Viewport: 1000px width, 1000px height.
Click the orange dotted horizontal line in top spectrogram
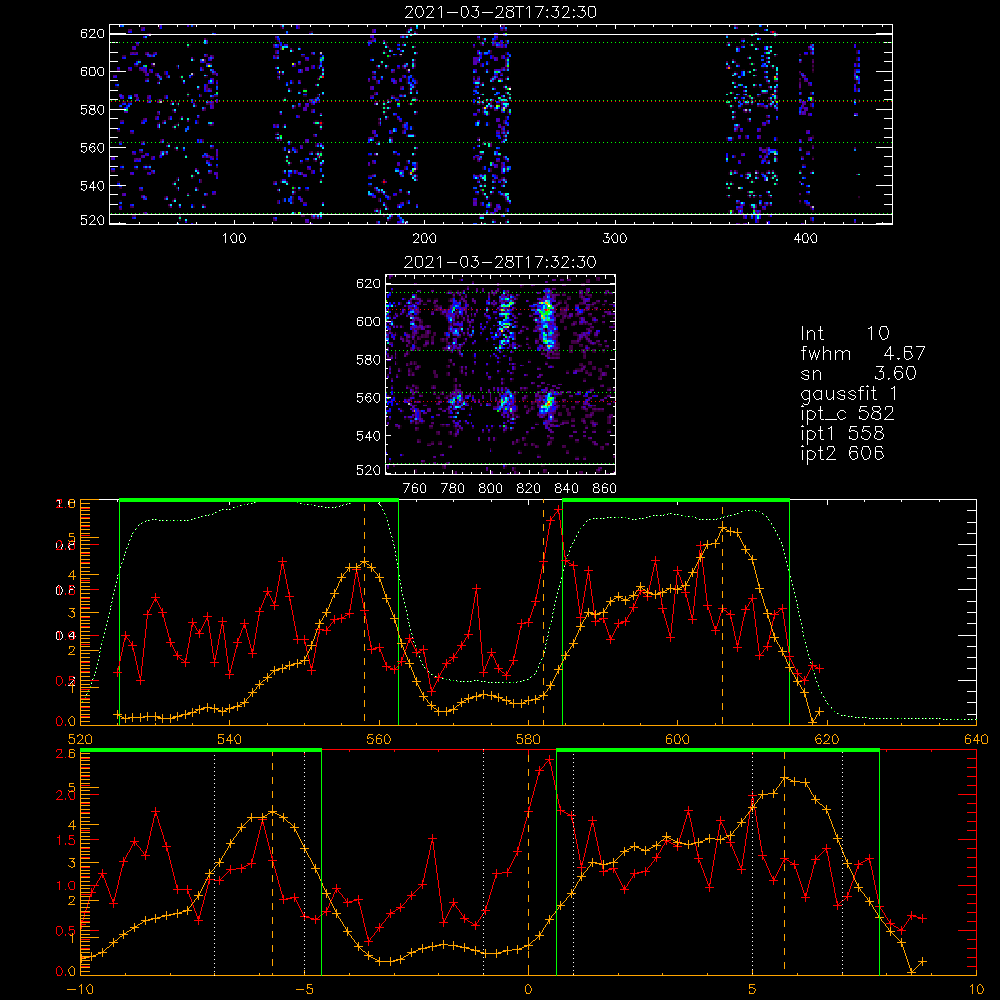coord(501,101)
